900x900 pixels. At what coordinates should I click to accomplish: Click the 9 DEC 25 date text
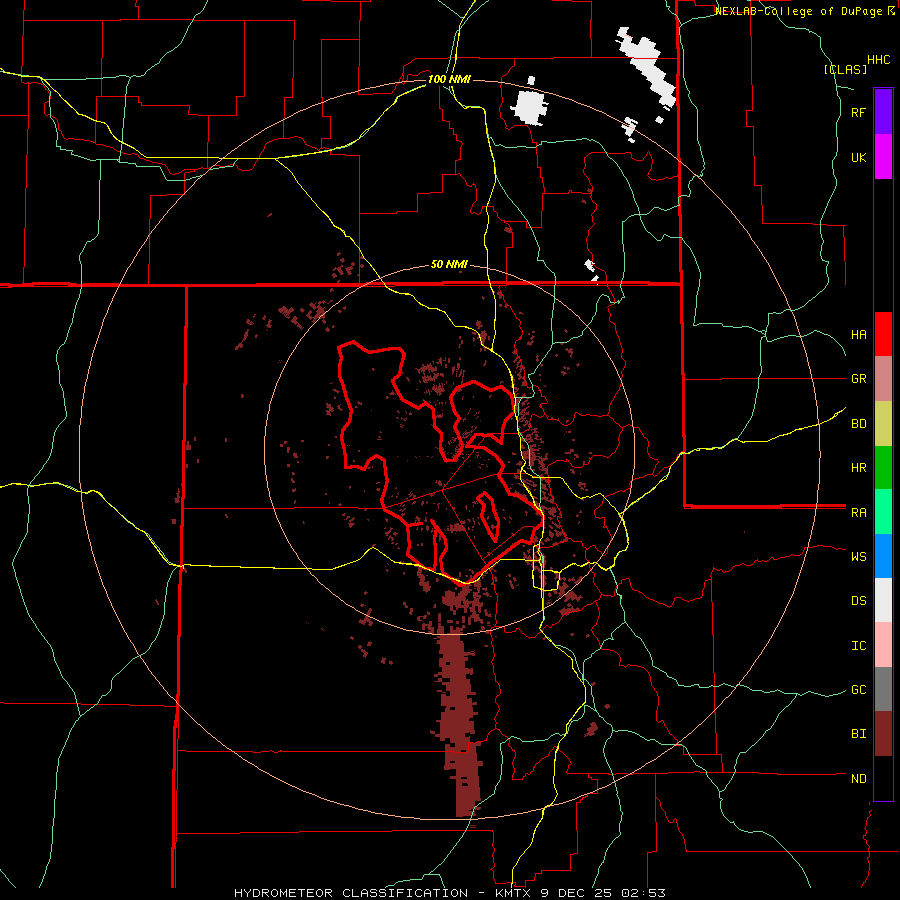pyautogui.click(x=575, y=893)
